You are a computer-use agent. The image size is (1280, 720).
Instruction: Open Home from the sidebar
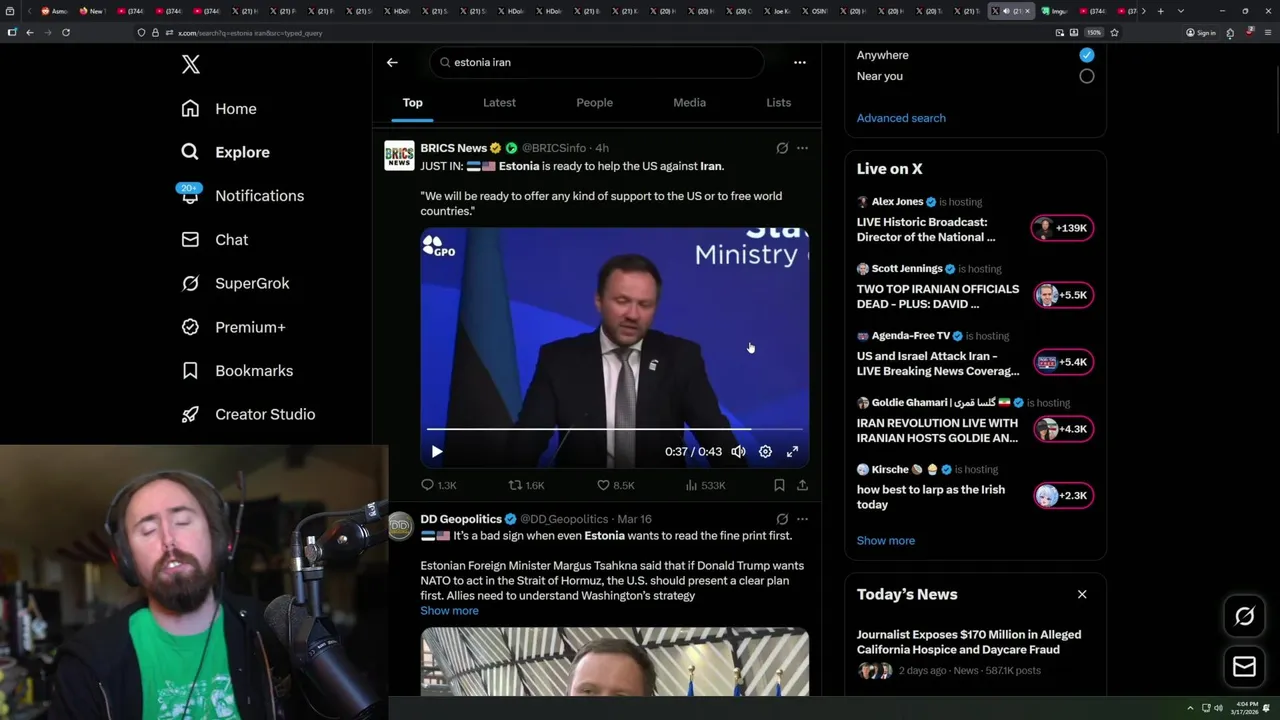(219, 109)
